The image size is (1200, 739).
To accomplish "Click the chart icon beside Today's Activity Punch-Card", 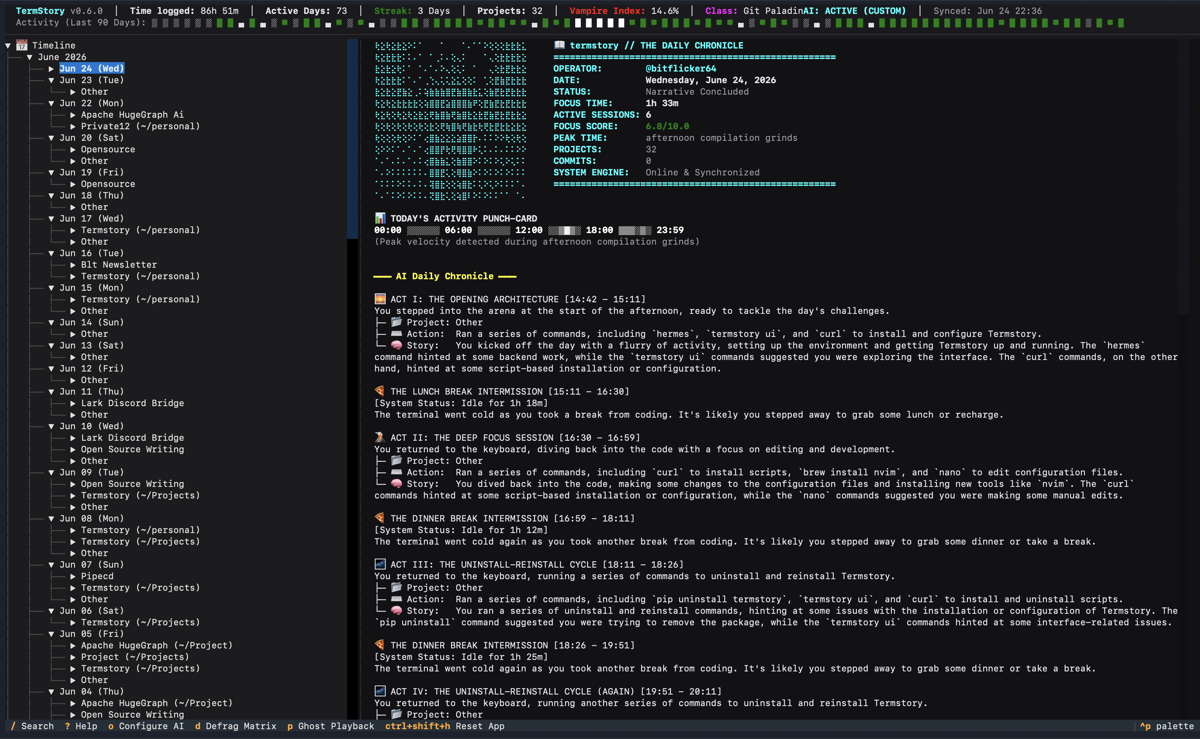I will pyautogui.click(x=380, y=218).
